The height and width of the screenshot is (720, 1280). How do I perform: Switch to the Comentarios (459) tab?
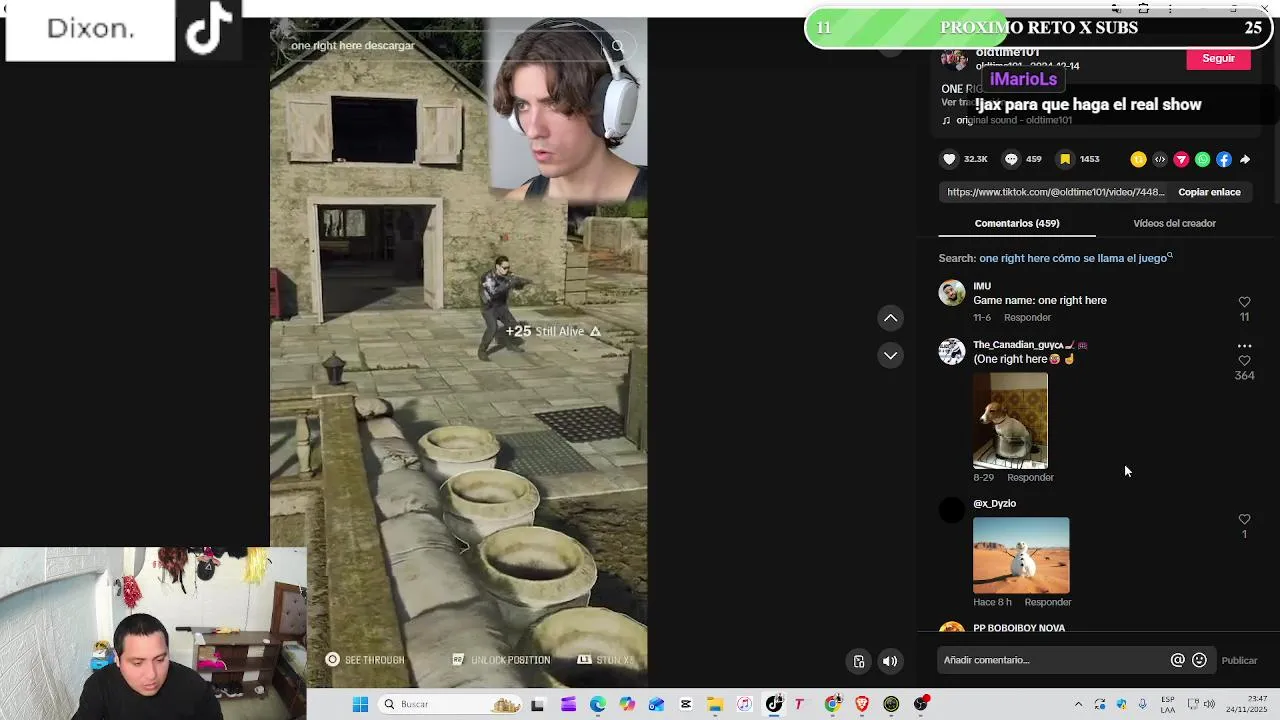1017,223
